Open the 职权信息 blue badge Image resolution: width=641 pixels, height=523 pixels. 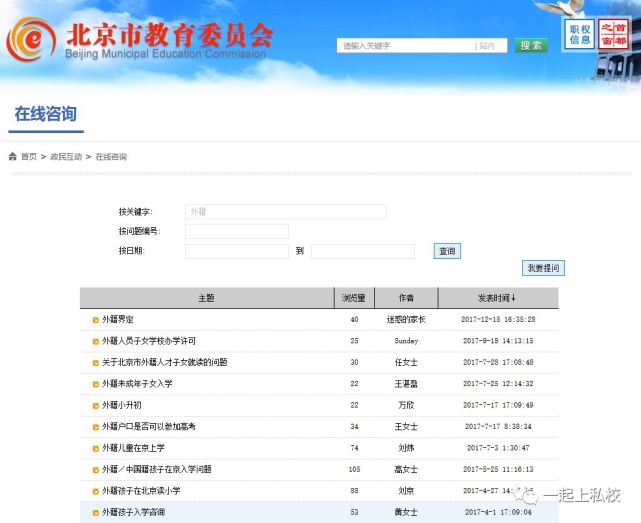point(579,35)
